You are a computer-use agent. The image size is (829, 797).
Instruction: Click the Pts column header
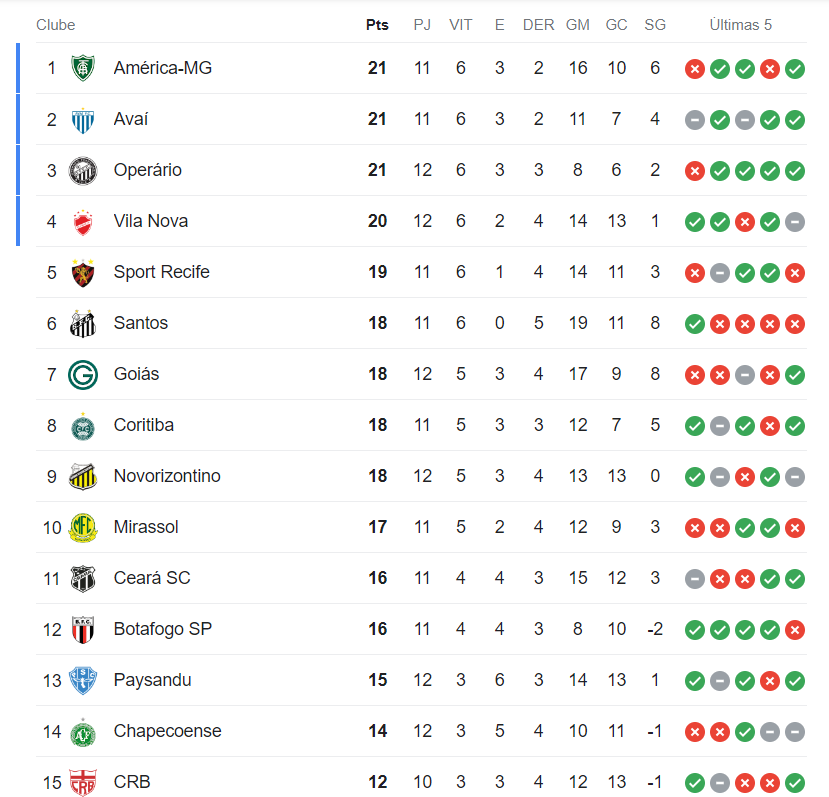point(377,25)
